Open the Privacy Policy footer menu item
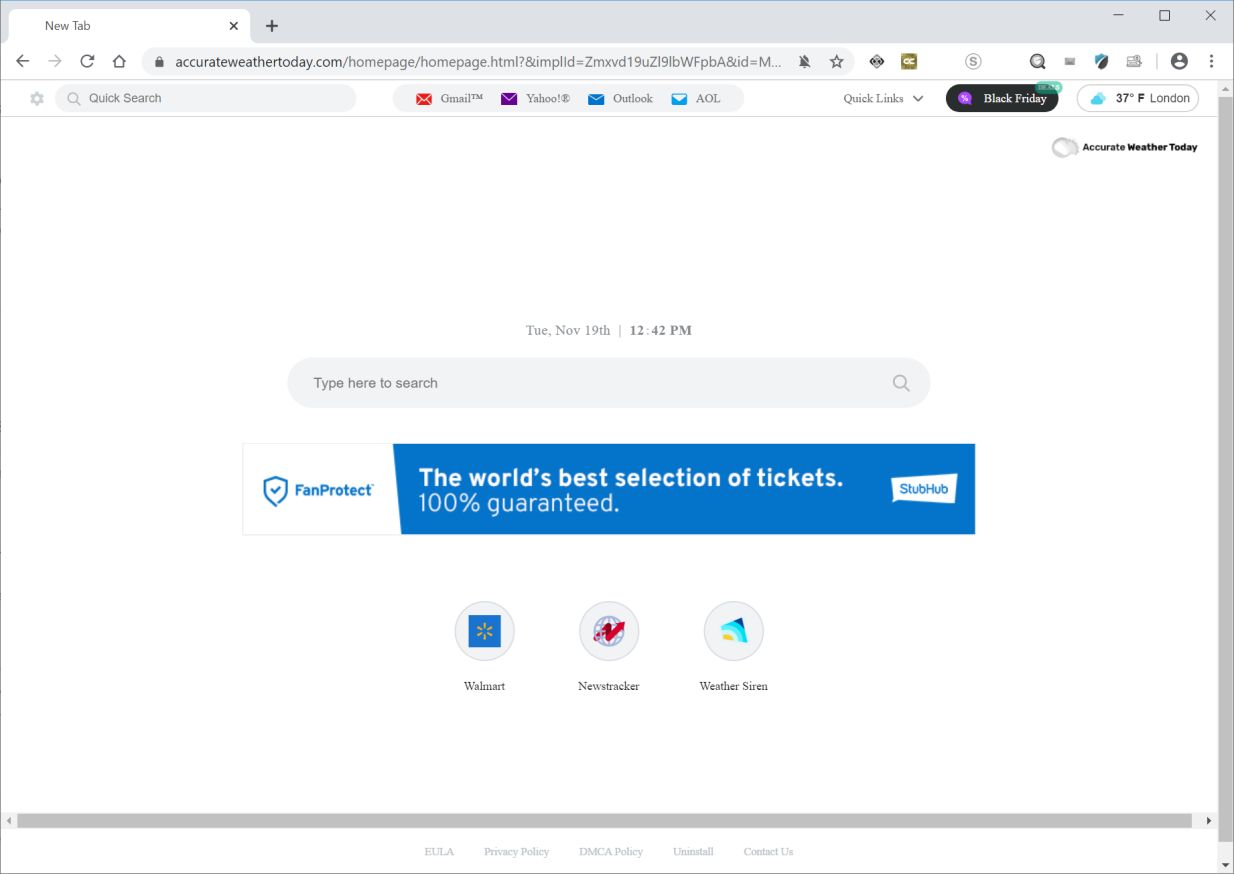This screenshot has width=1234, height=874. 516,851
